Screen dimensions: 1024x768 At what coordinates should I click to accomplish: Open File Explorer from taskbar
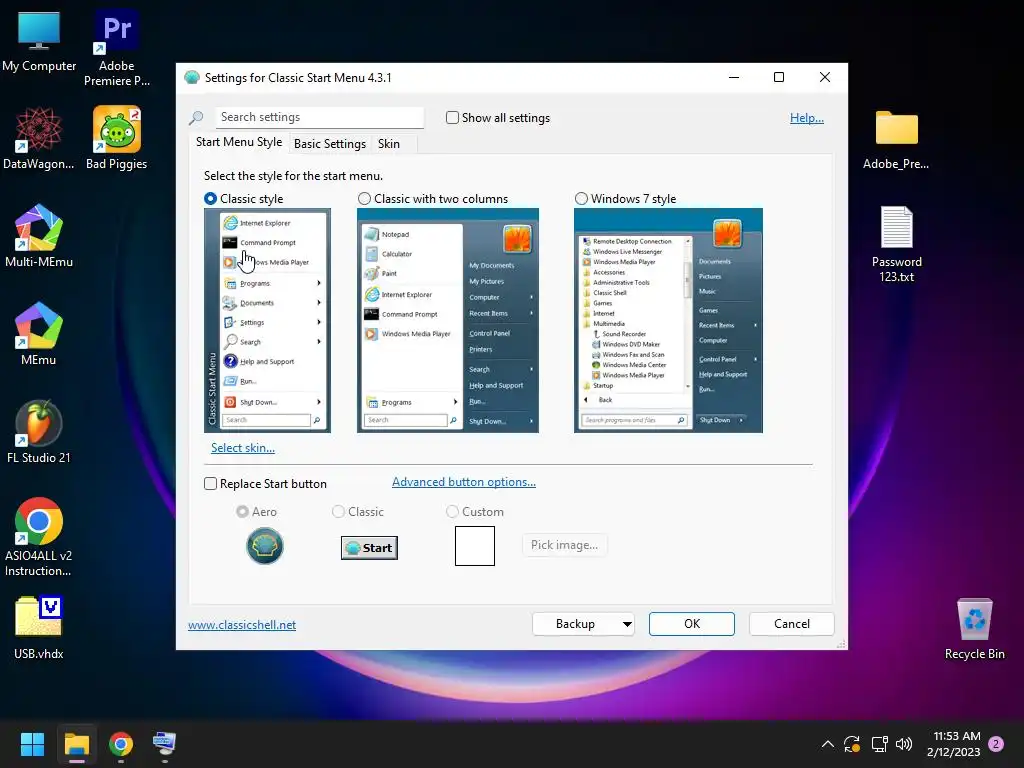[76, 744]
